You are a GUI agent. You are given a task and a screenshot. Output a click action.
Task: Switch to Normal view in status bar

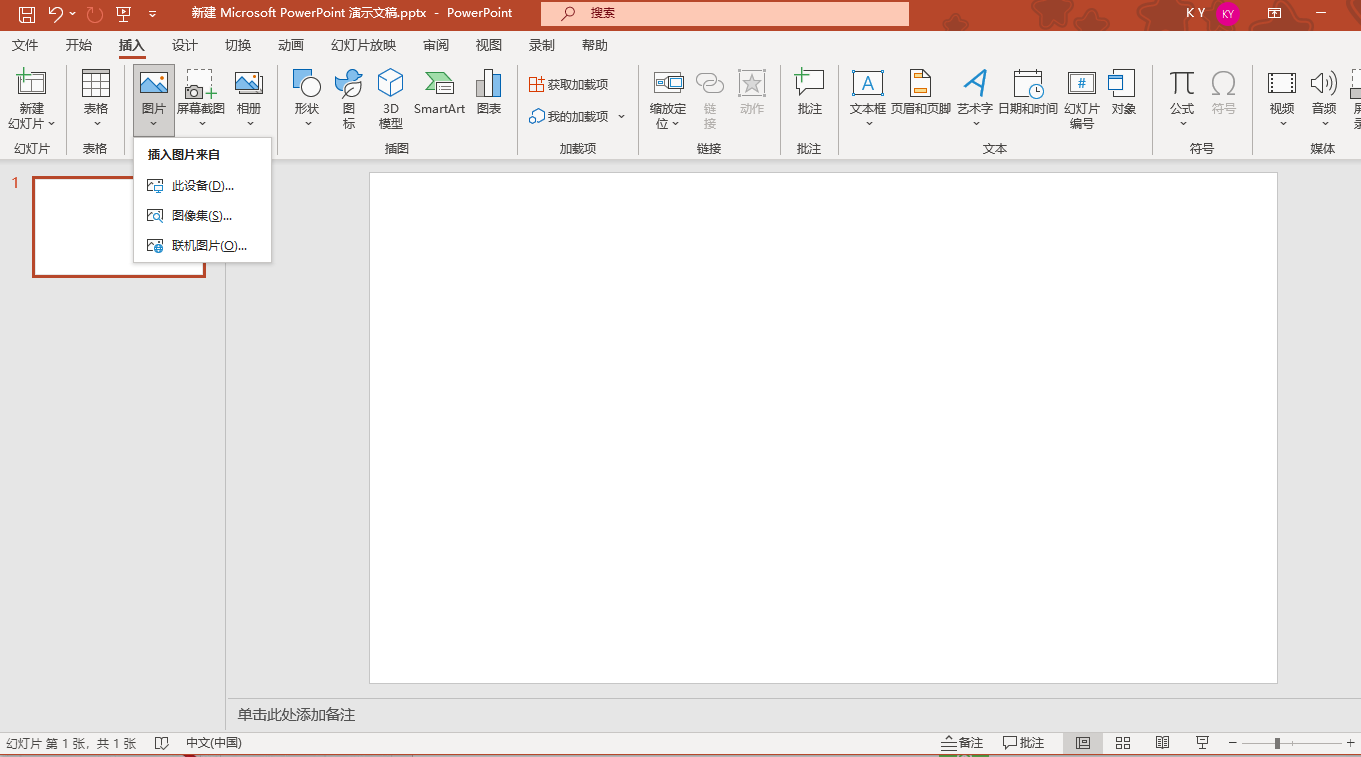pyautogui.click(x=1083, y=743)
